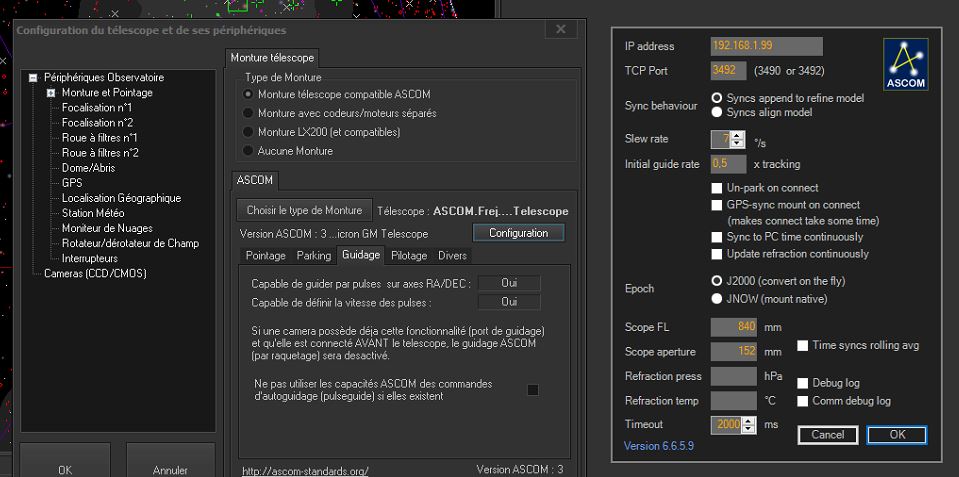Click the IP address input field
The image size is (959, 477).
[766, 46]
